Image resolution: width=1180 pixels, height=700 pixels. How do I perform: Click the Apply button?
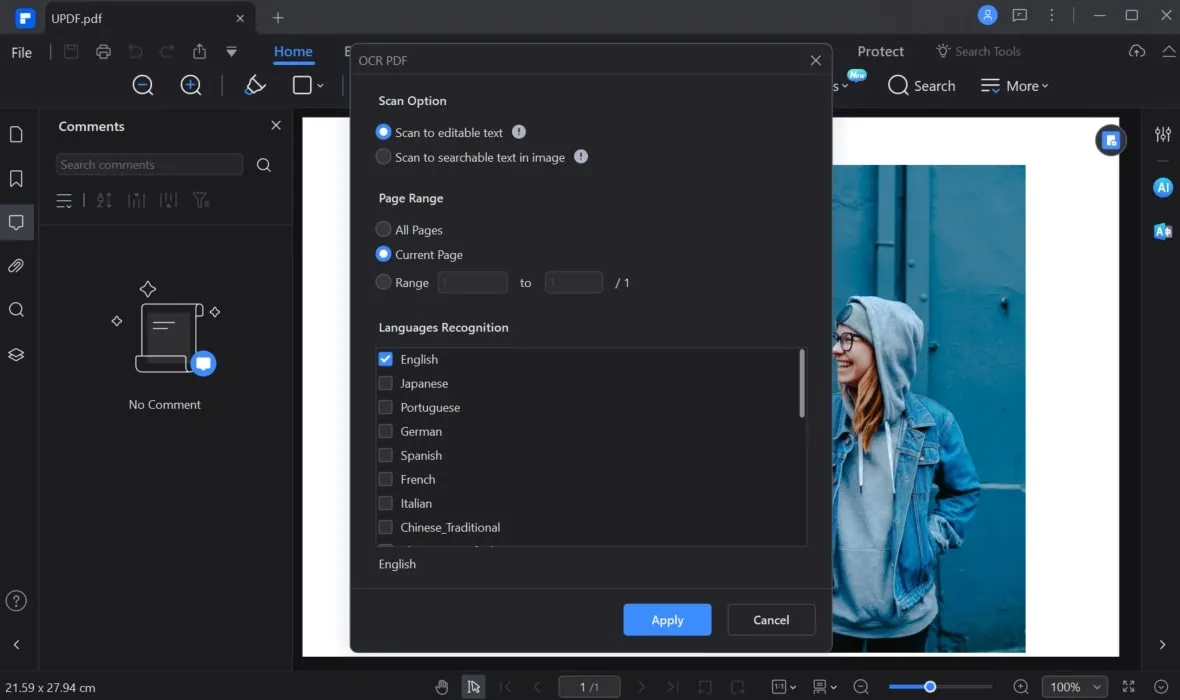667,620
